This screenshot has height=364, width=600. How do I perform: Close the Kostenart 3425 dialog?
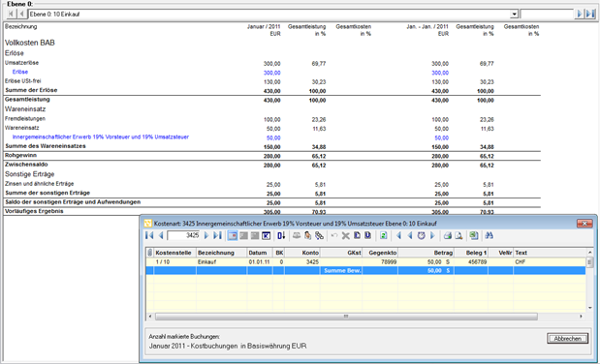(585, 223)
